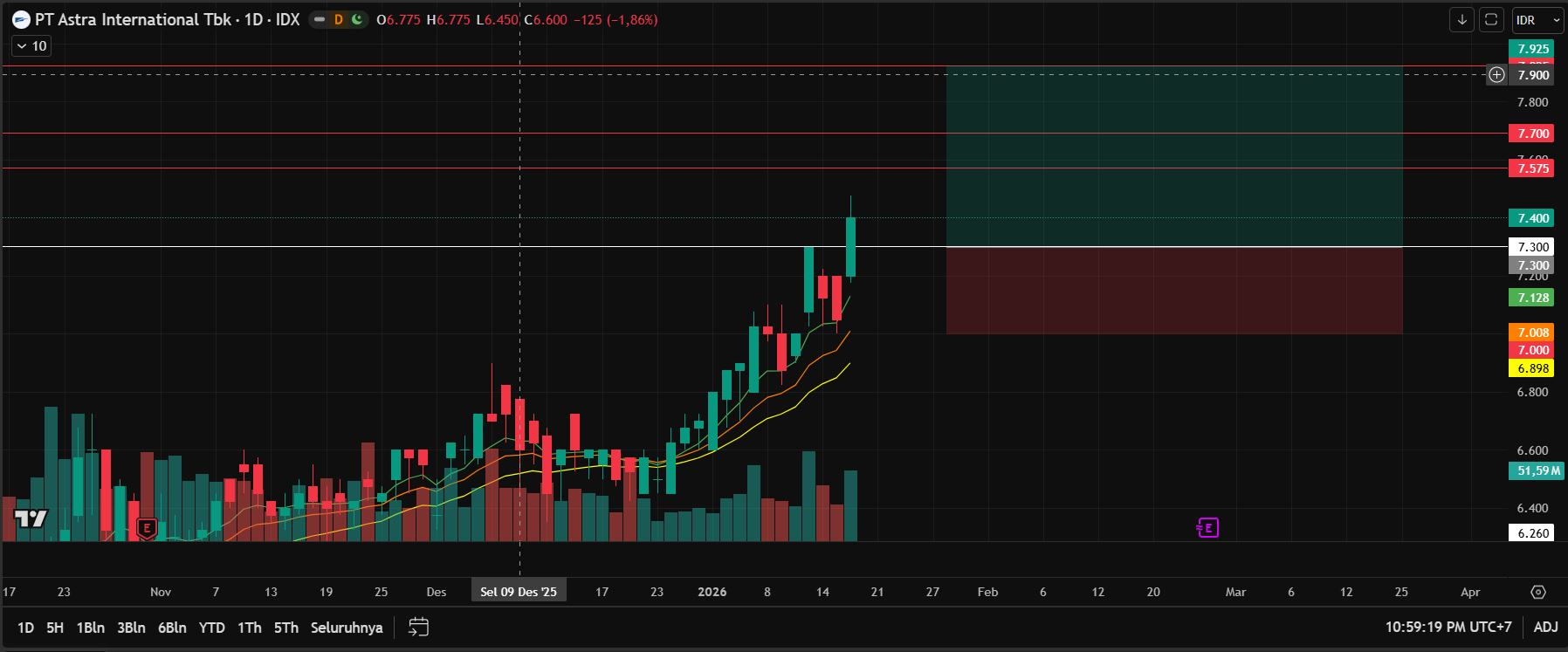Click the plus icon beside 7.900 price
Screen dimensions: 1568x652
coord(1496,75)
